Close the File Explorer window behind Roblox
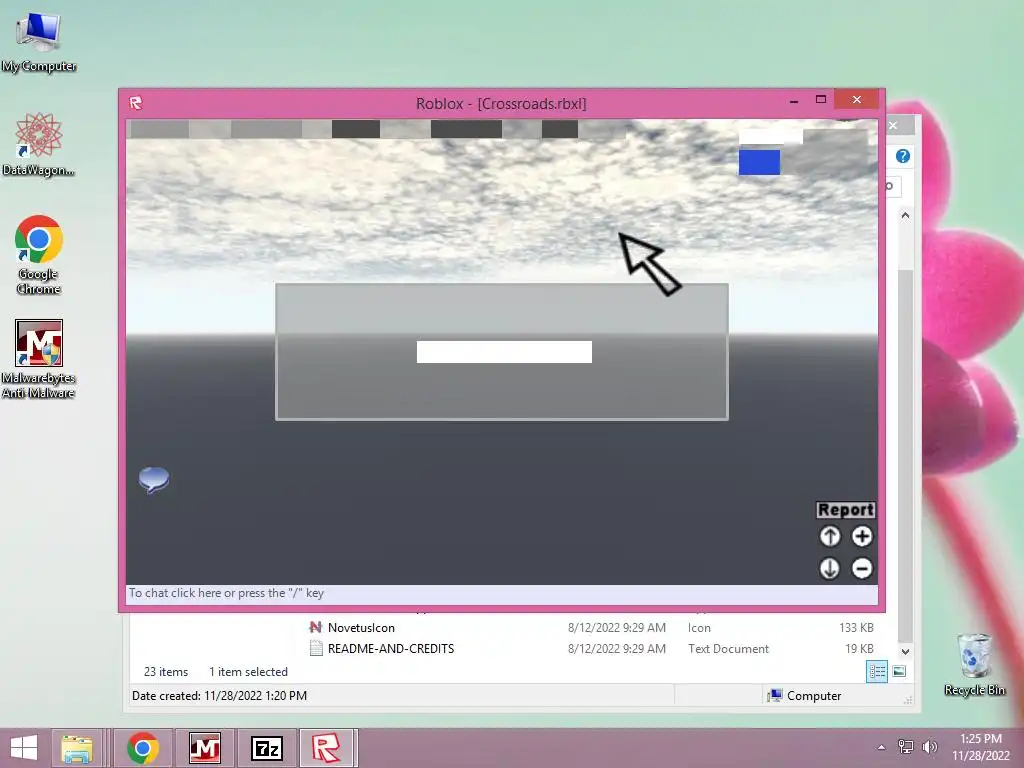1024x768 pixels. [894, 125]
